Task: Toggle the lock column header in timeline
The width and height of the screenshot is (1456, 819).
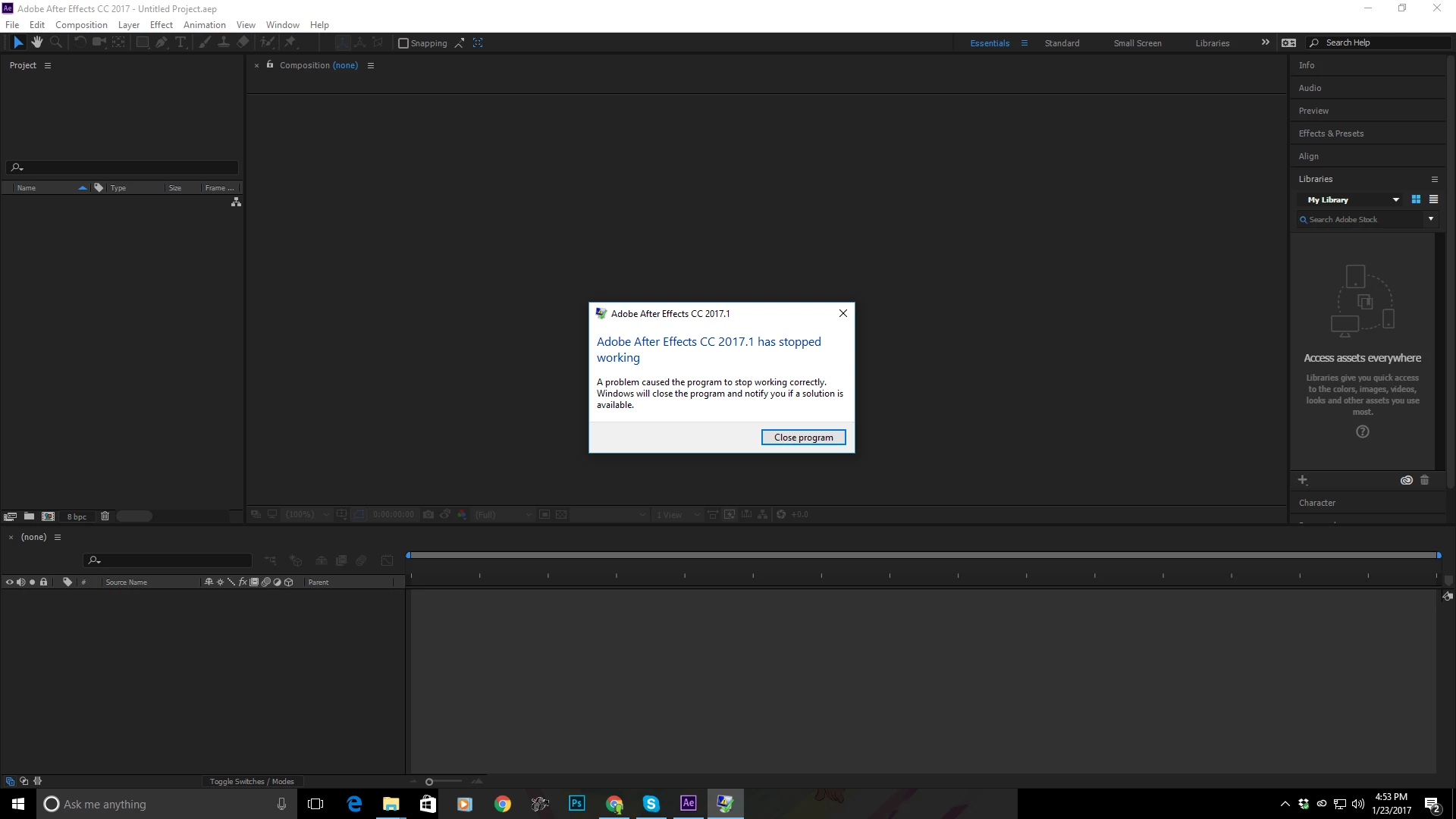Action: pyautogui.click(x=44, y=582)
